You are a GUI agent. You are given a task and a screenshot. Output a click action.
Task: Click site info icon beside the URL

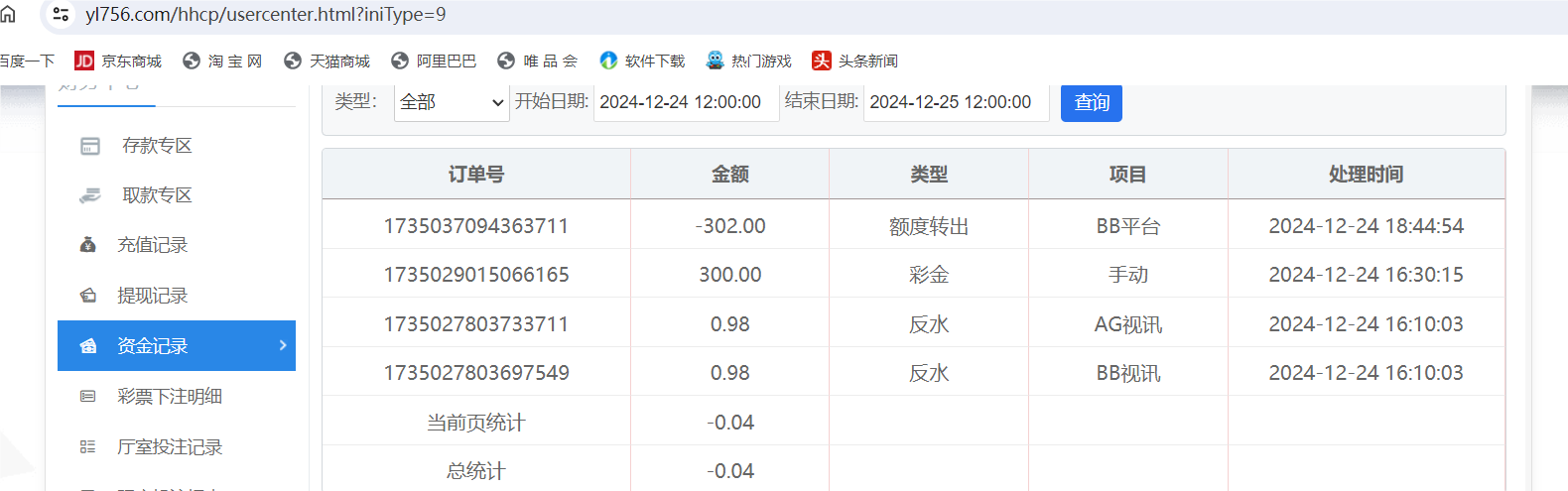click(61, 15)
